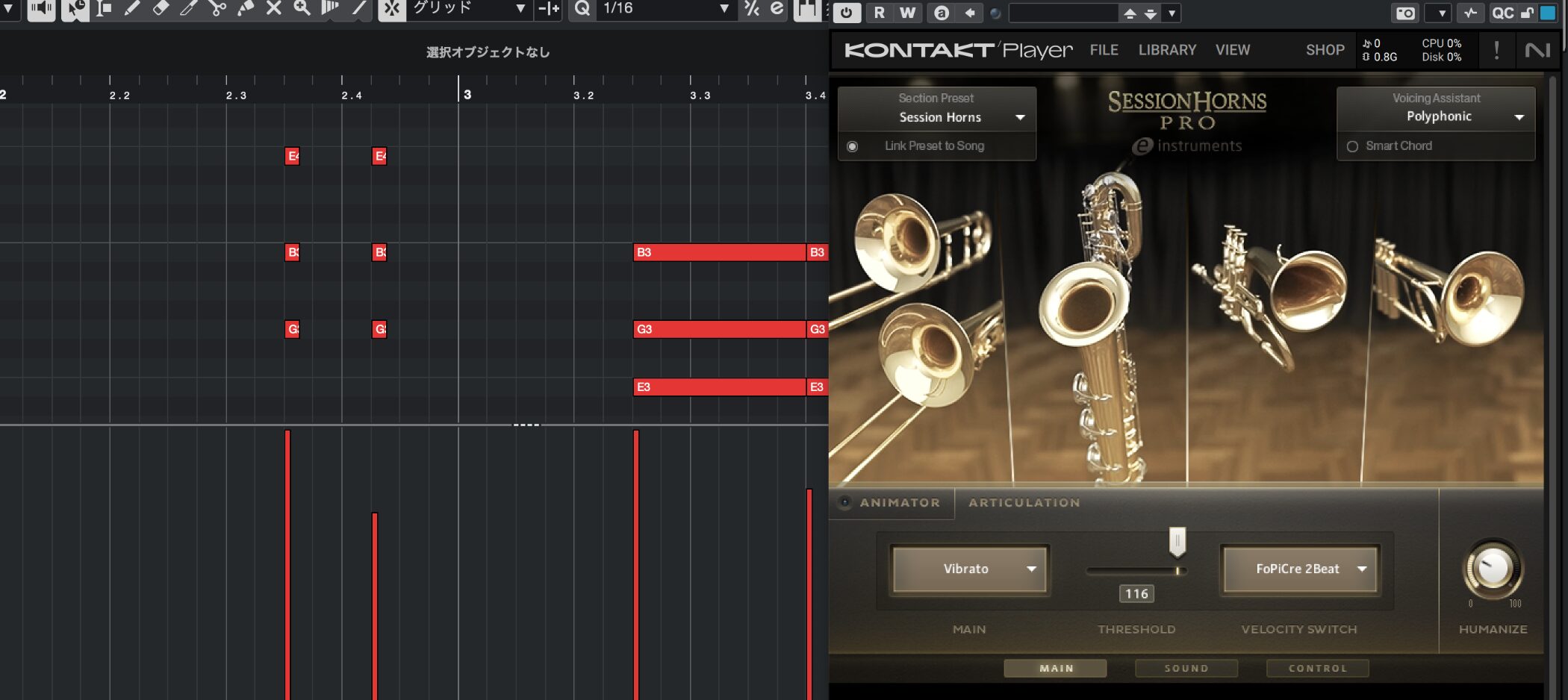Viewport: 1568px width, 700px height.
Task: Toggle Snap on the editor toolbar
Action: point(392,9)
